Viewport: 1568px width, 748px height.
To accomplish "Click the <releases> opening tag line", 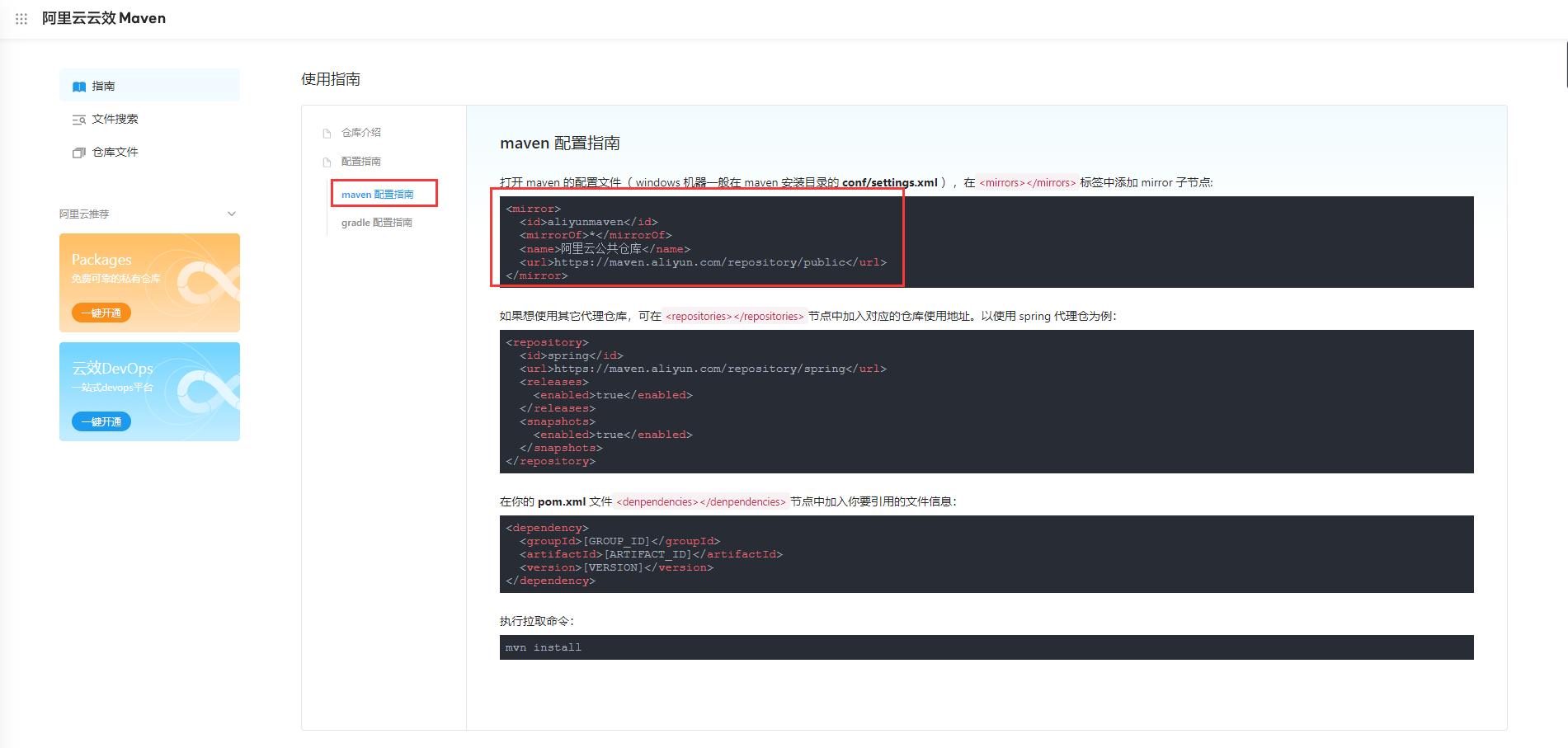I will point(554,382).
